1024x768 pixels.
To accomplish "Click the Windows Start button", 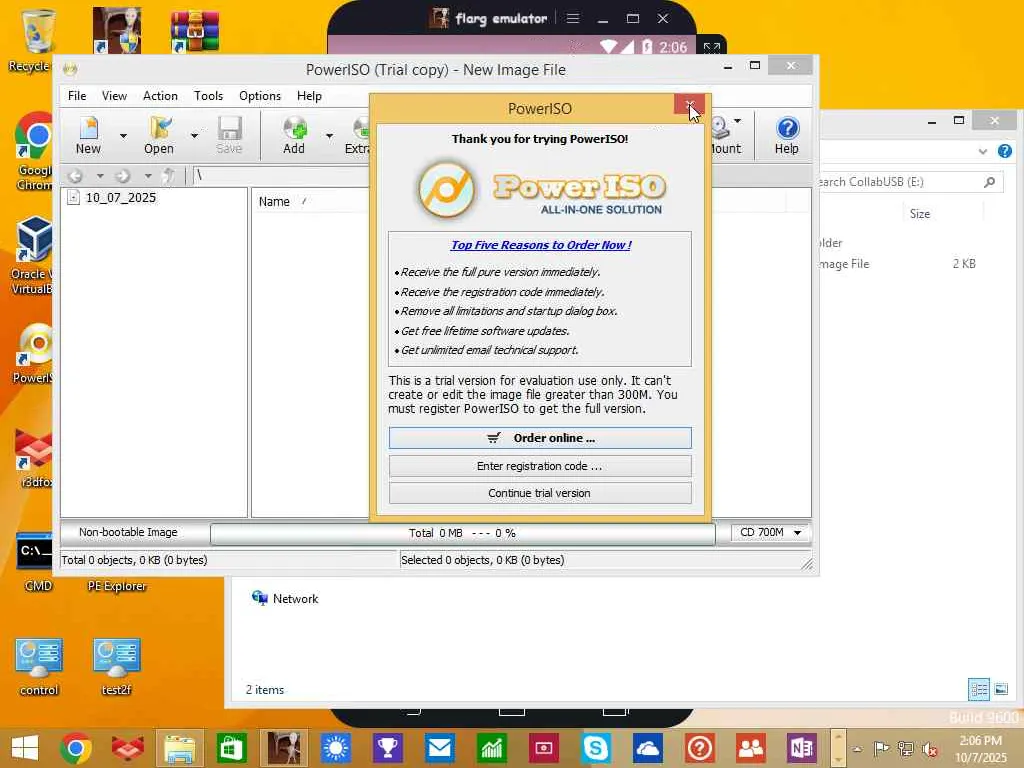I will (x=25, y=748).
